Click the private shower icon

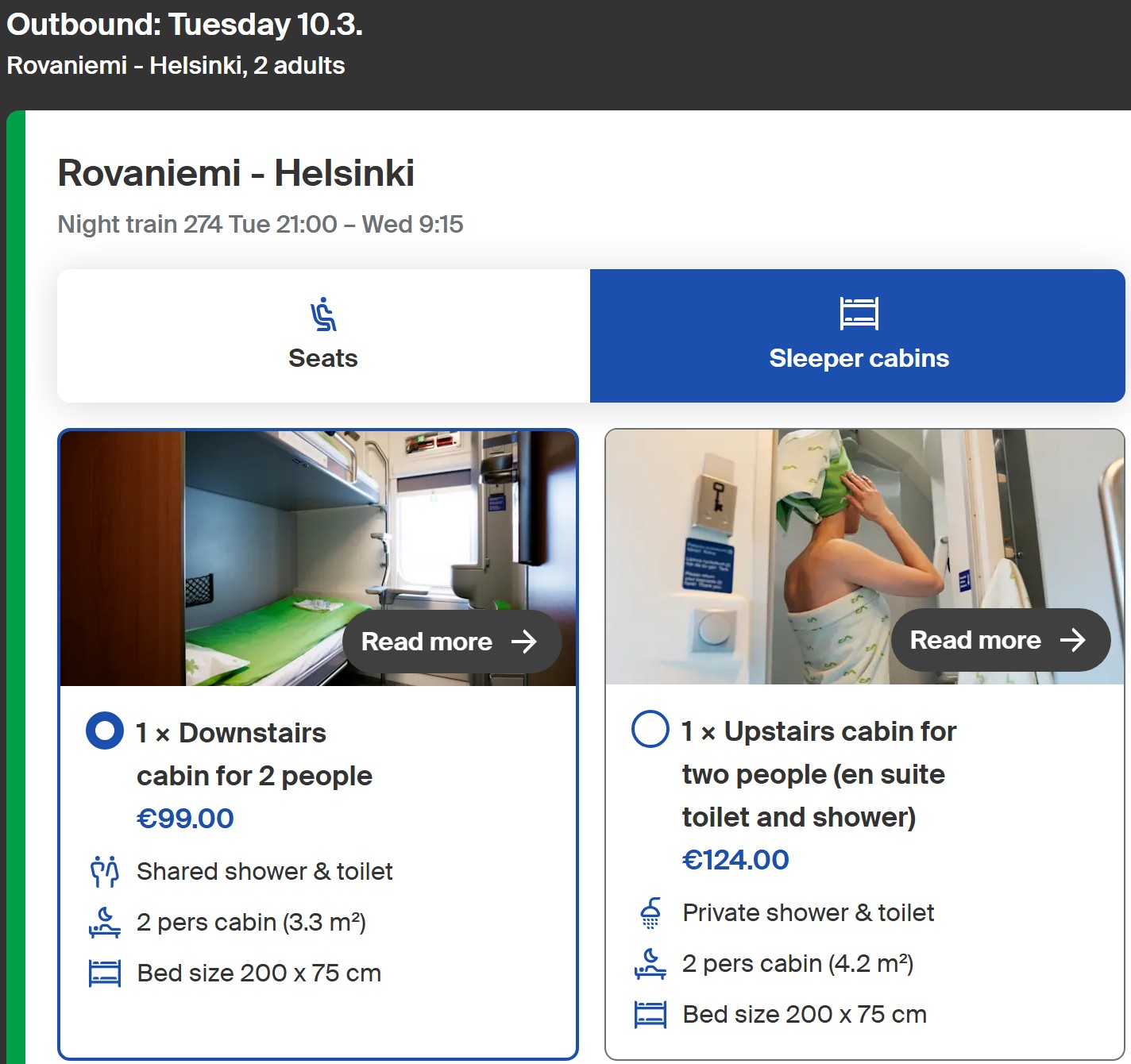650,913
